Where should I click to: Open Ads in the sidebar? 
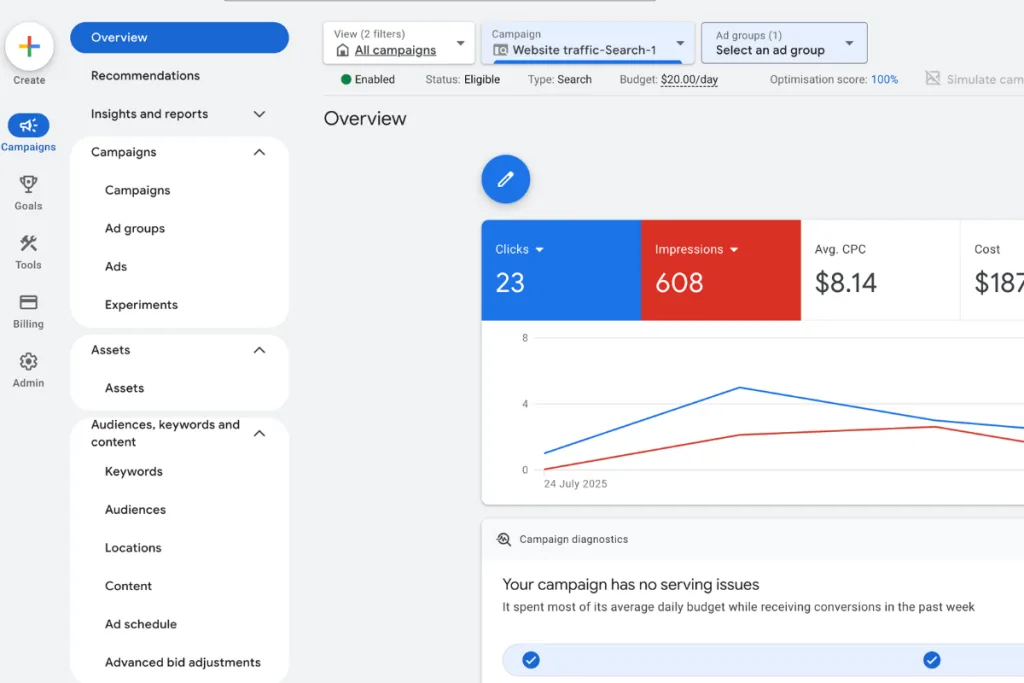pyautogui.click(x=116, y=266)
